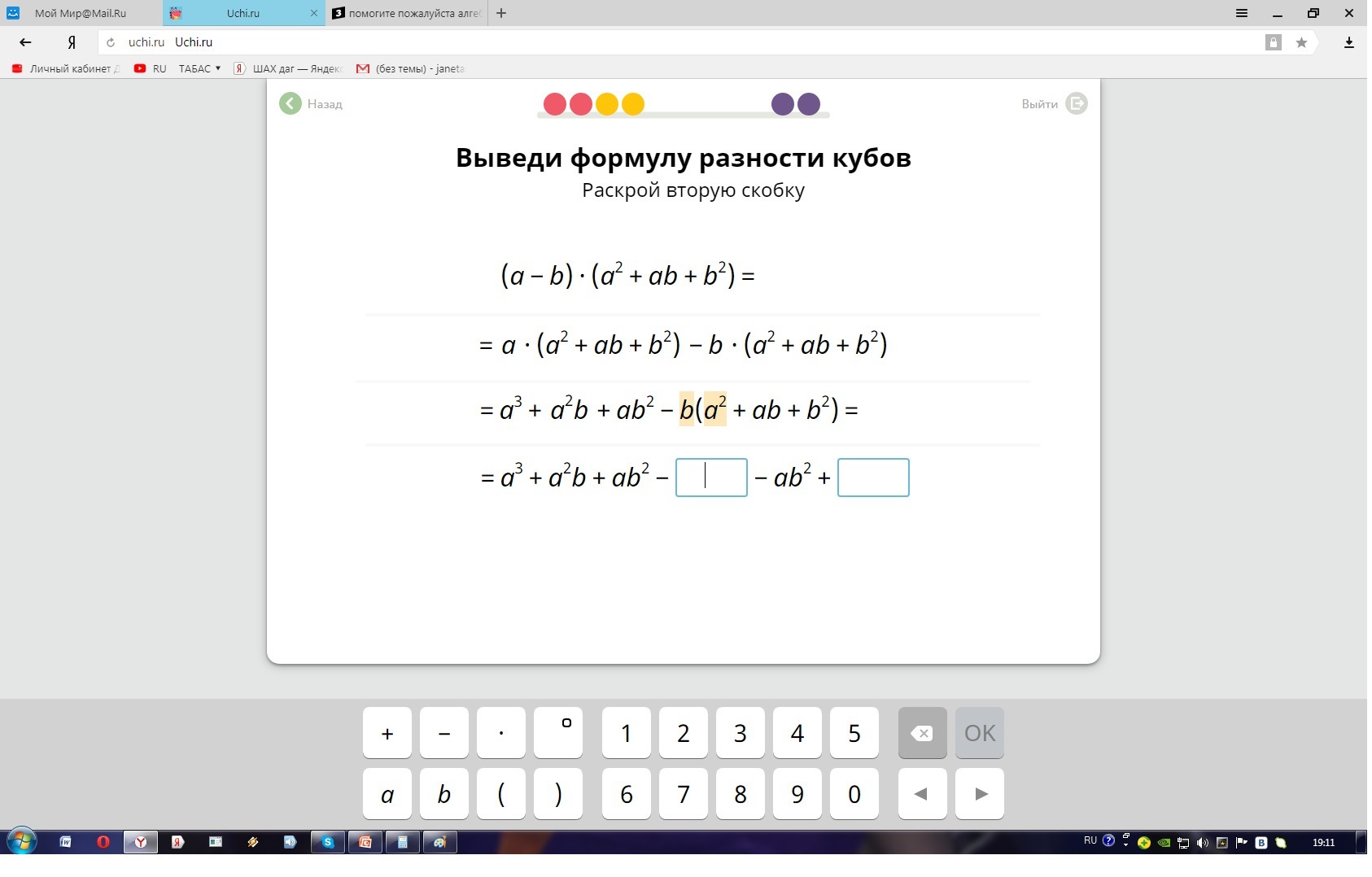Click the NVIDIA icon in system tray
Image resolution: width=1372 pixels, height=877 pixels.
pos(1164,843)
